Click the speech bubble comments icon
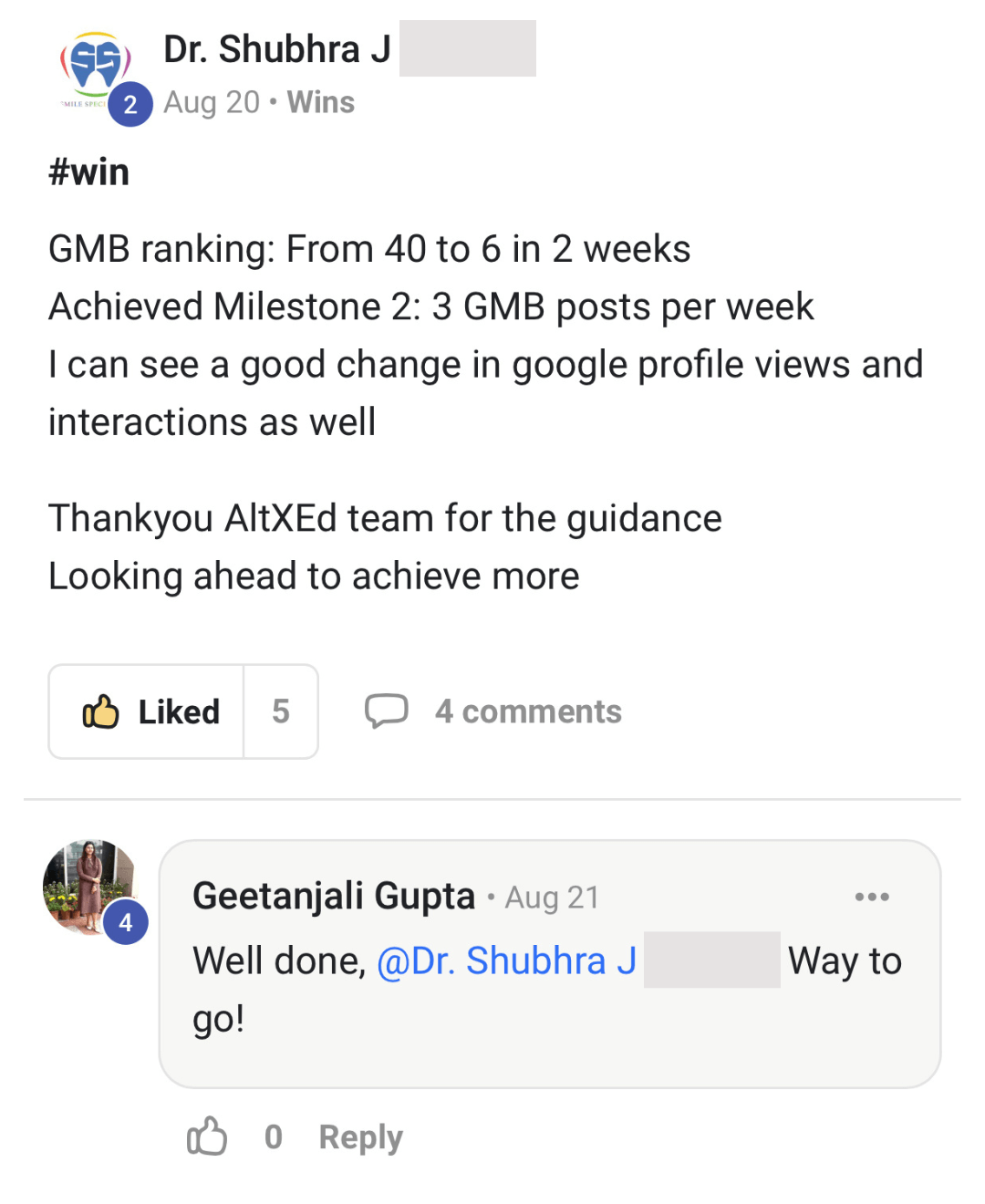The width and height of the screenshot is (985, 1204). point(387,711)
